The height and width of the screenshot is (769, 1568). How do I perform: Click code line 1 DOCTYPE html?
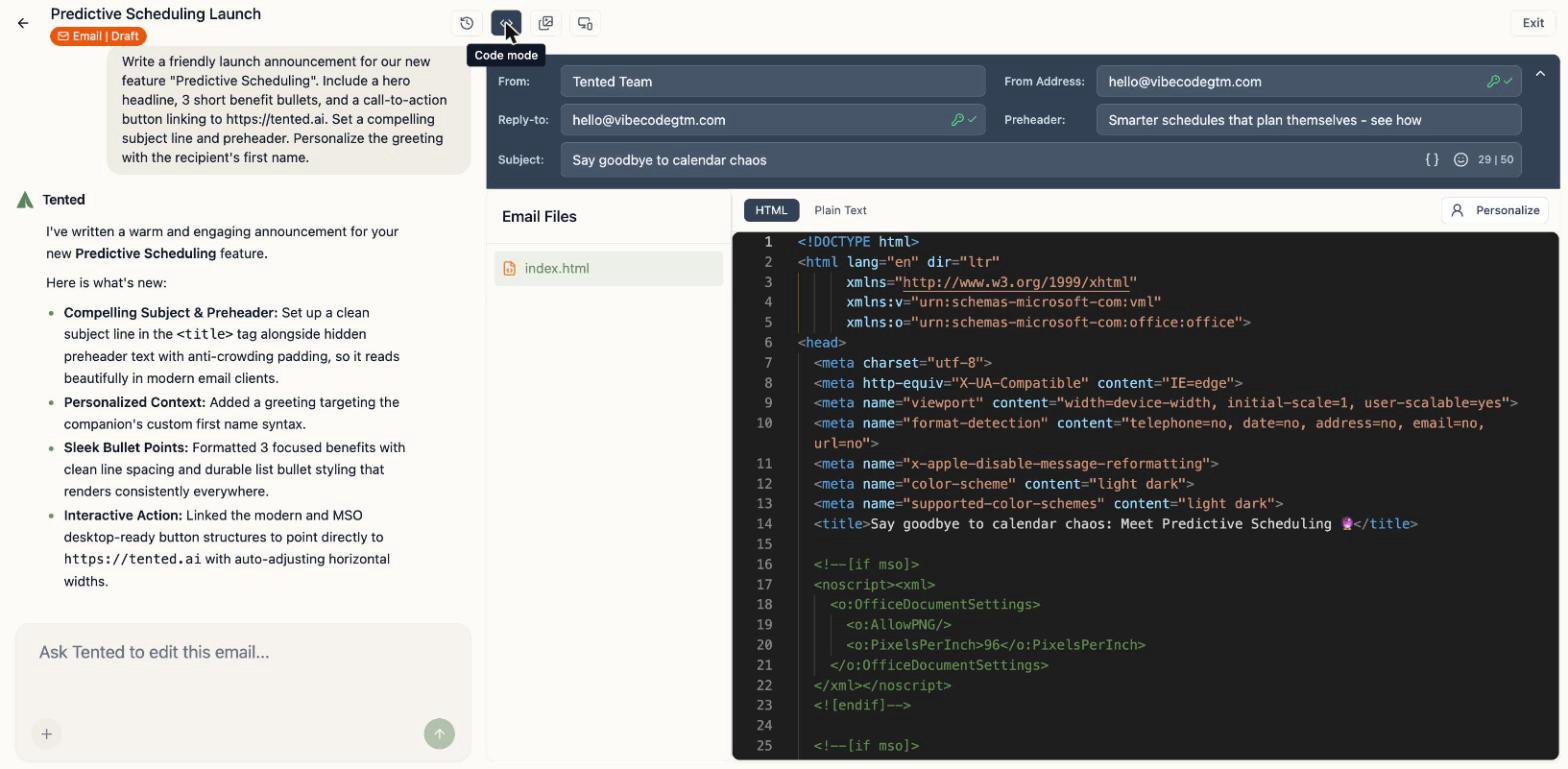(x=858, y=242)
